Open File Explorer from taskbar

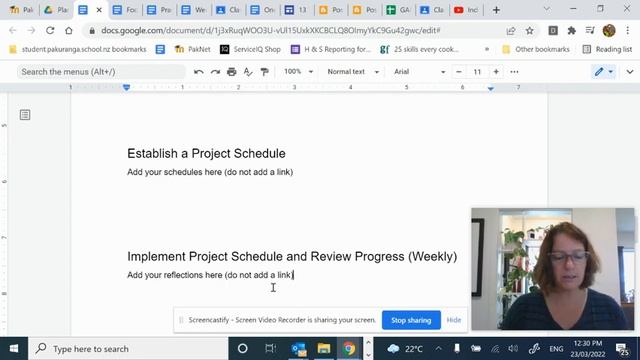(x=324, y=349)
